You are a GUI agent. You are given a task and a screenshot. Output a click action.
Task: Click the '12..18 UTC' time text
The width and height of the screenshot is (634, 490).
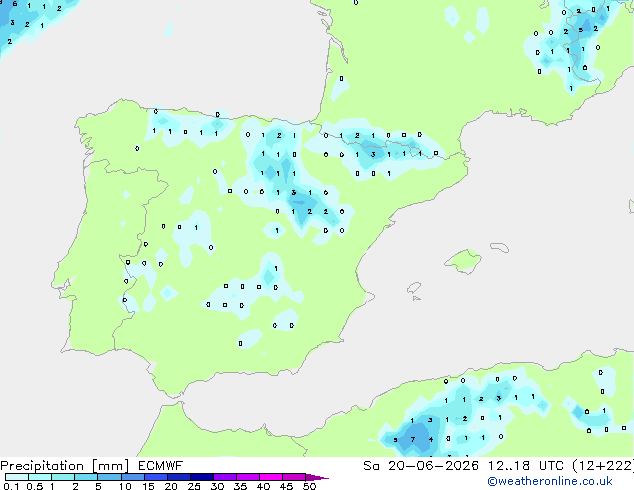[526, 466]
